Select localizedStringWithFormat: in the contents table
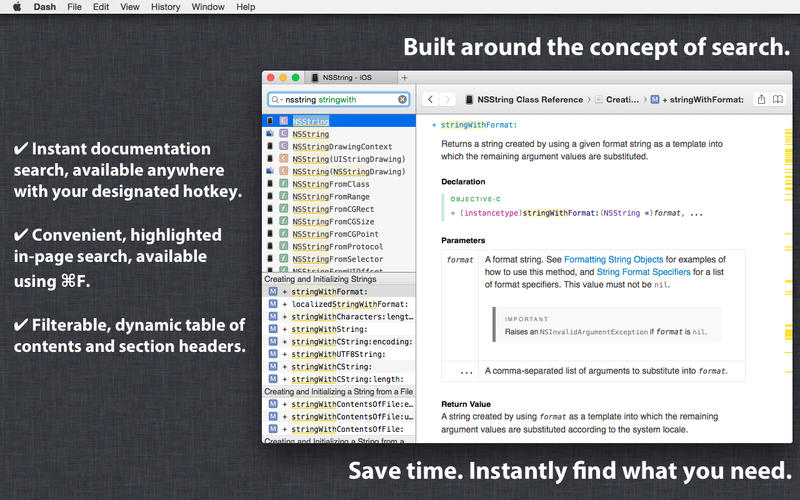The height and width of the screenshot is (500, 800). pos(343,303)
